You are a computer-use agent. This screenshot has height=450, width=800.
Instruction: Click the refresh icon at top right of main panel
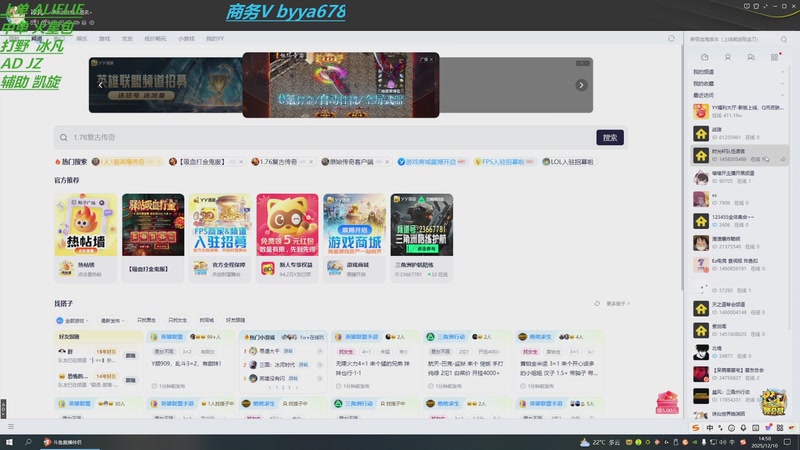[x=671, y=38]
